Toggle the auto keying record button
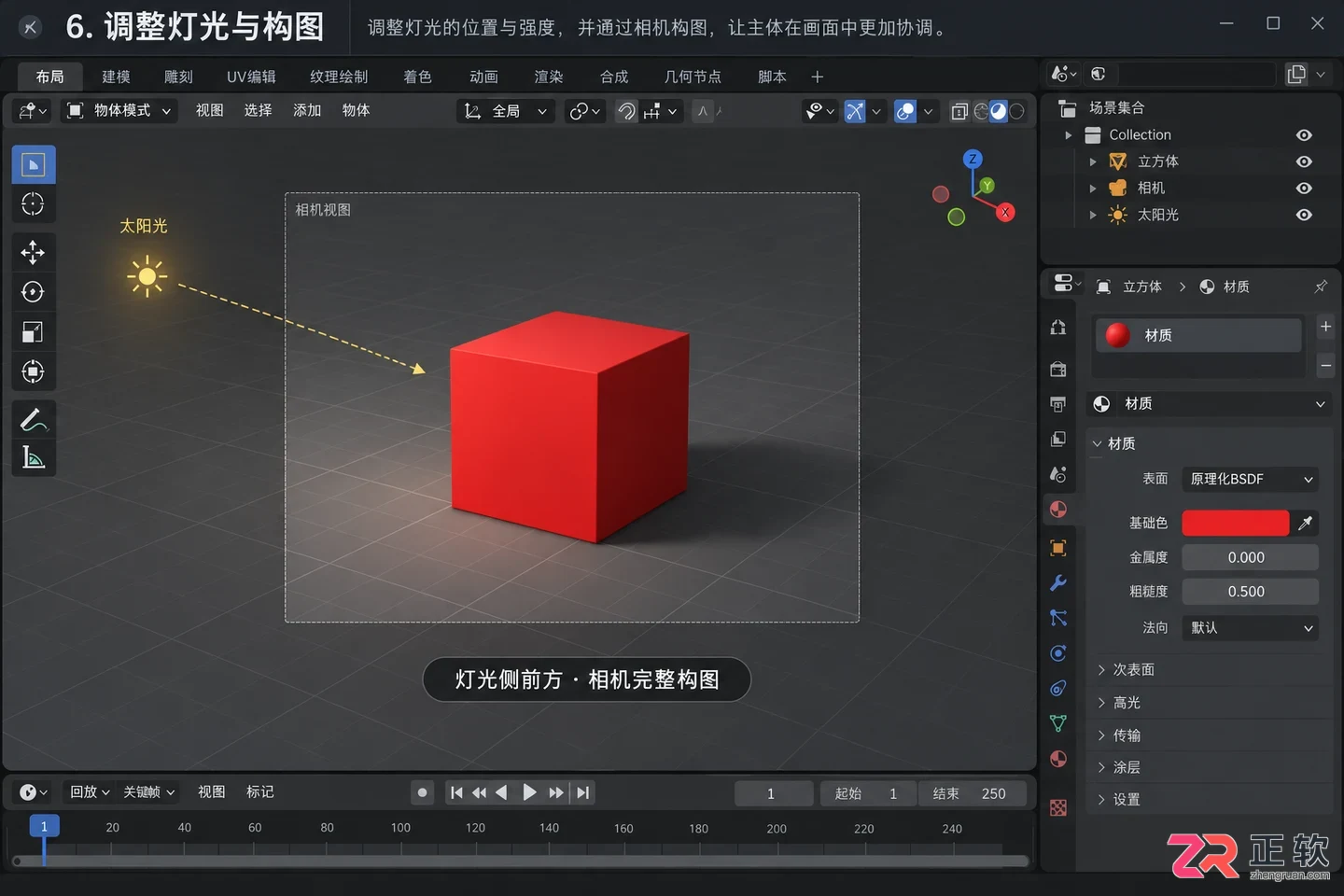This screenshot has width=1344, height=896. 423,792
